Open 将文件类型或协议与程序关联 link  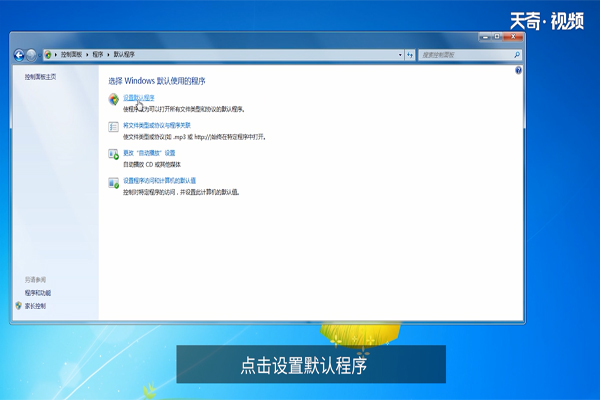tap(157, 125)
